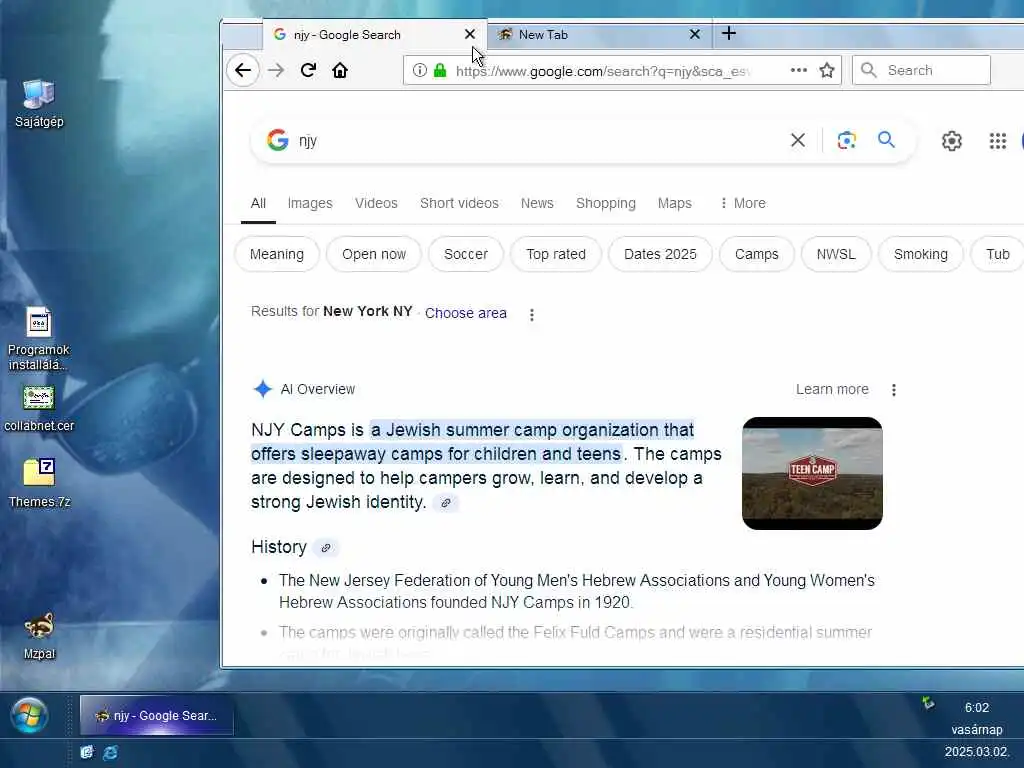This screenshot has height=768, width=1024.
Task: Open a new tab with the plus button
Action: pyautogui.click(x=729, y=33)
